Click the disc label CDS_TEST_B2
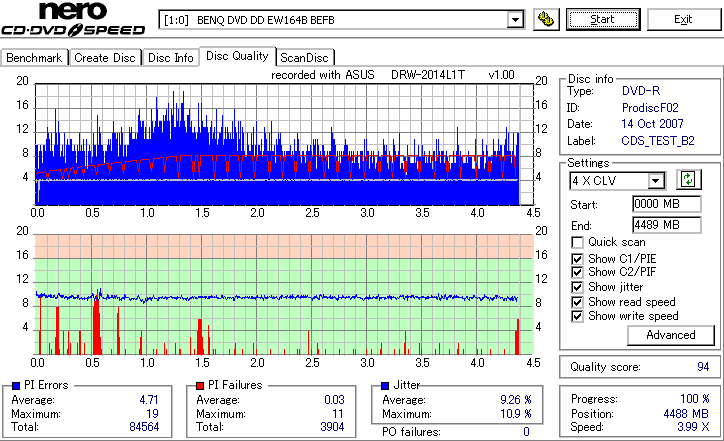This screenshot has width=724, height=441. pos(658,141)
